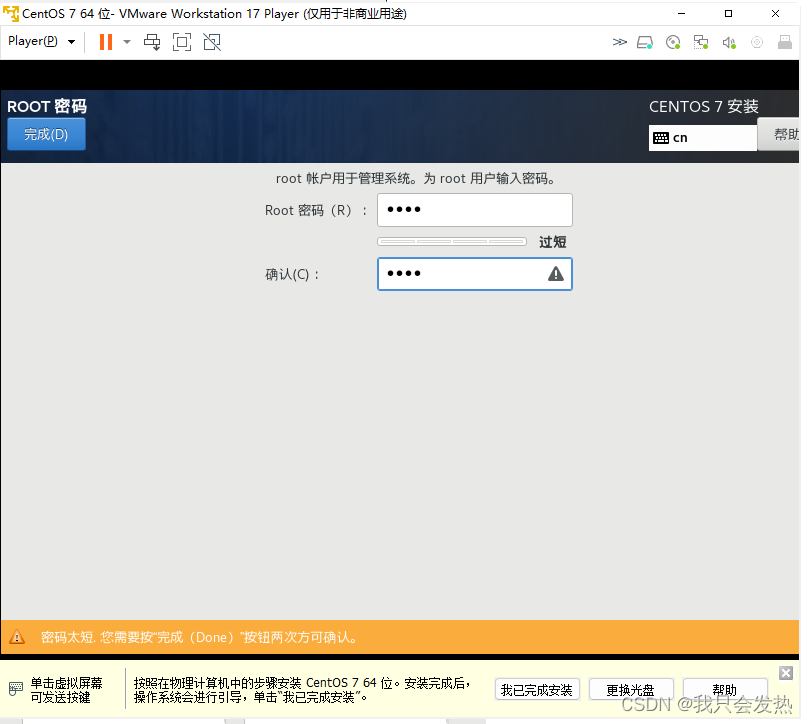This screenshot has width=808, height=724.
Task: Click the orange password-too-short message
Action: [x=199, y=637]
